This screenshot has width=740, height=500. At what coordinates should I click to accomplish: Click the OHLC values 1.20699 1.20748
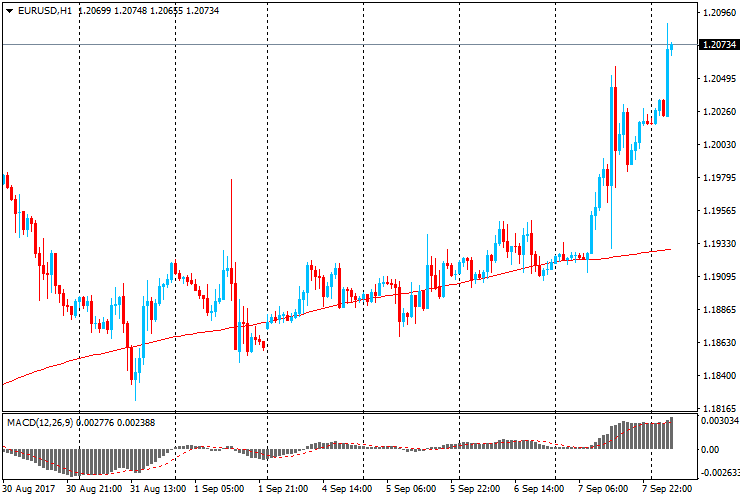click(x=112, y=11)
